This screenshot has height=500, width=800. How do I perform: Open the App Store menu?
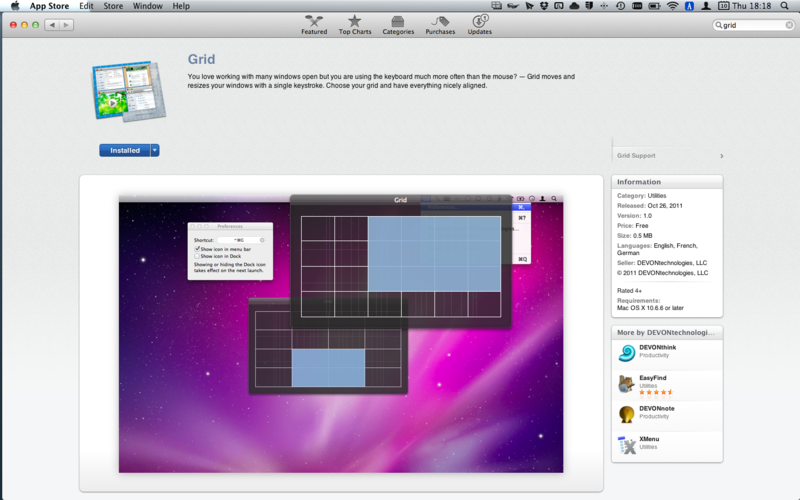tap(49, 6)
